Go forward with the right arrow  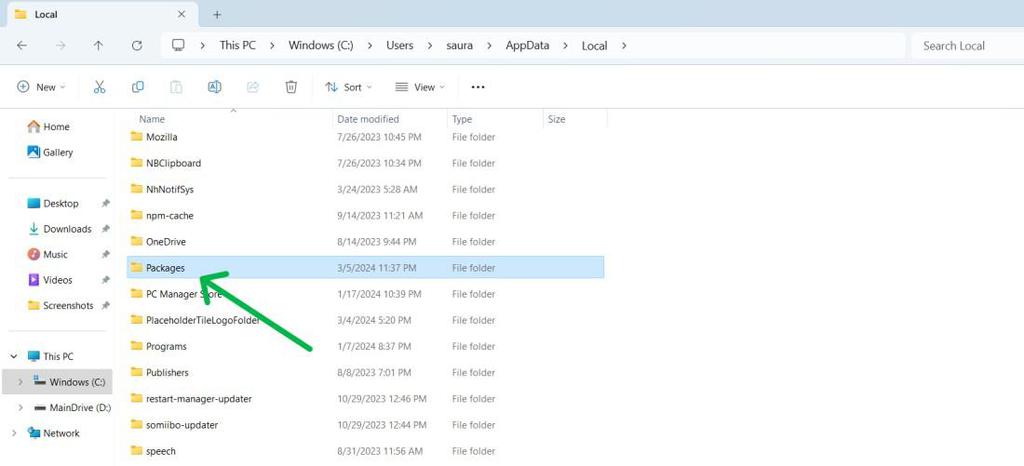60,46
